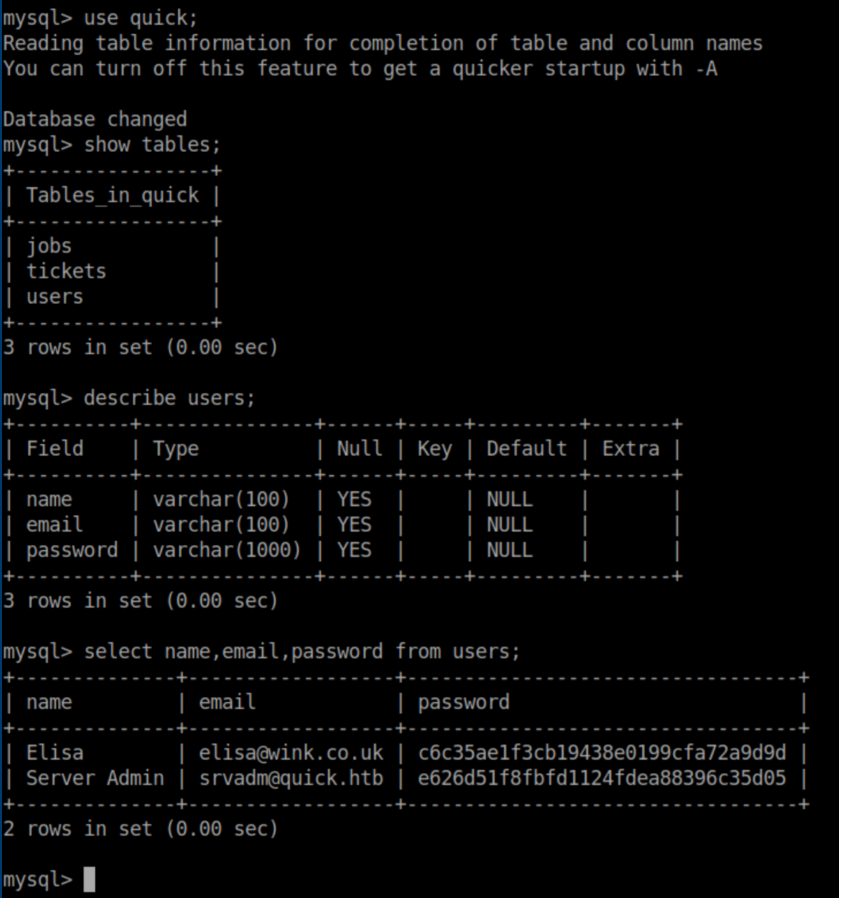Viewport: 843px width, 898px height.
Task: Click Elisa's email address elisa@wink.co.uk
Action: pos(291,752)
